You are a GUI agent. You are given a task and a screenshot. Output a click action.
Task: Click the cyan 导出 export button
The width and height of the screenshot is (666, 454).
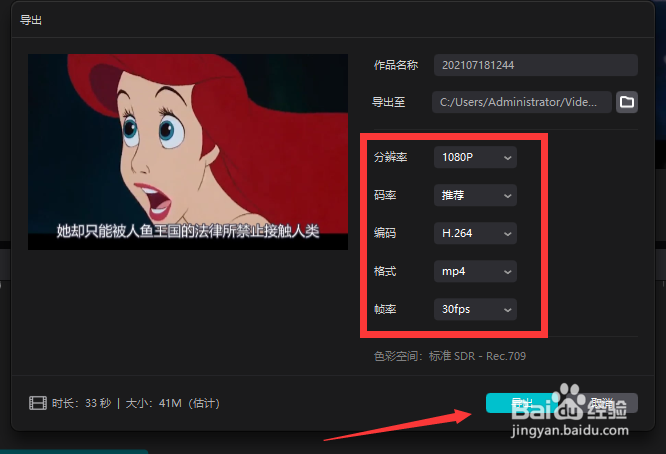pyautogui.click(x=522, y=403)
